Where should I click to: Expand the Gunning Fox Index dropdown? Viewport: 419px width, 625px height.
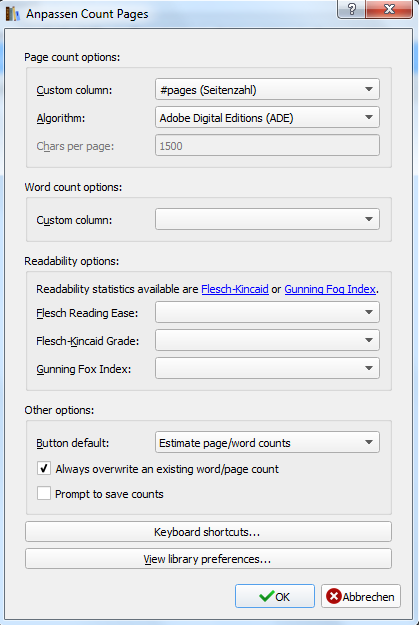pos(267,368)
